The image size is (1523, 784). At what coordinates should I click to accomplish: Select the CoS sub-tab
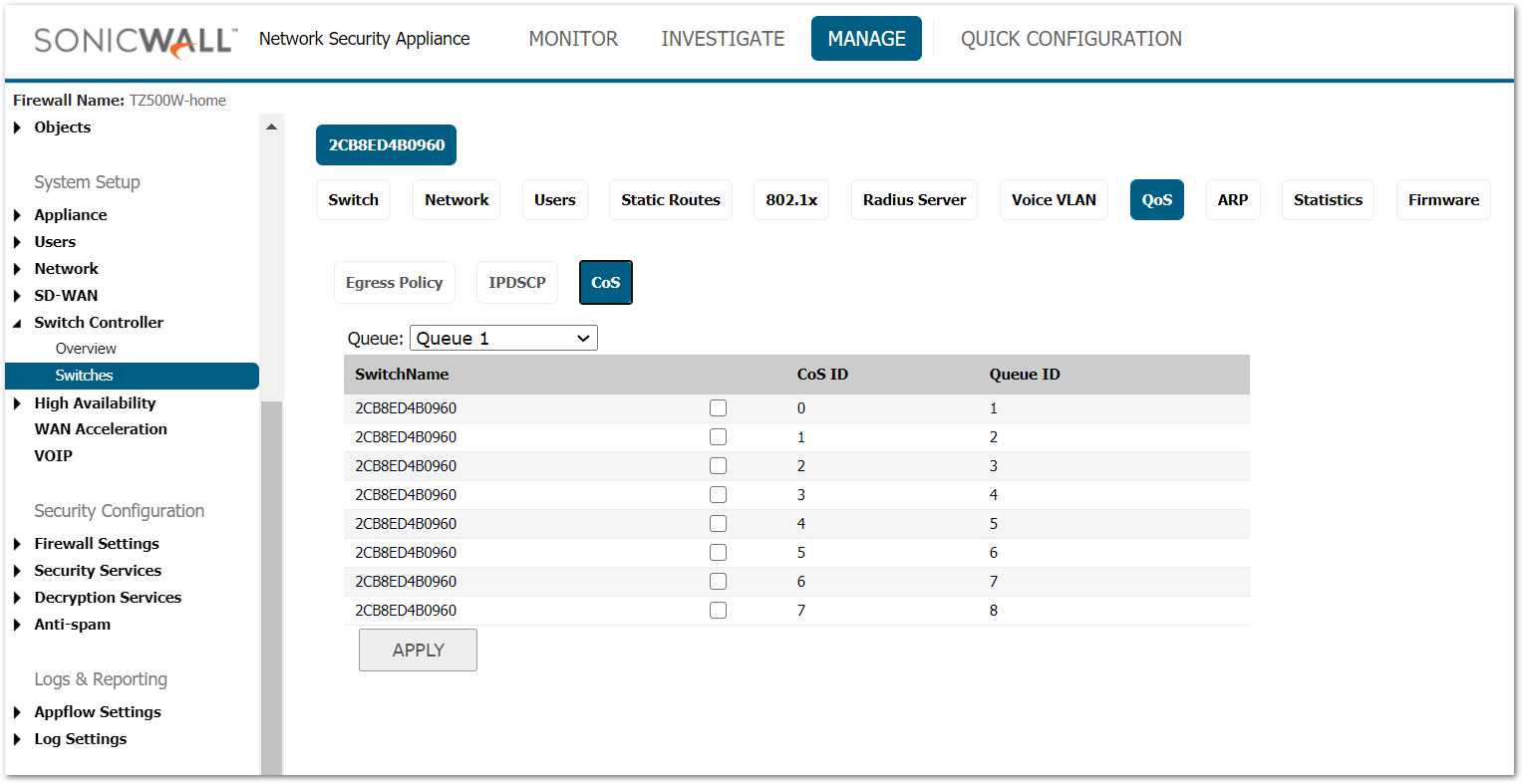tap(606, 282)
